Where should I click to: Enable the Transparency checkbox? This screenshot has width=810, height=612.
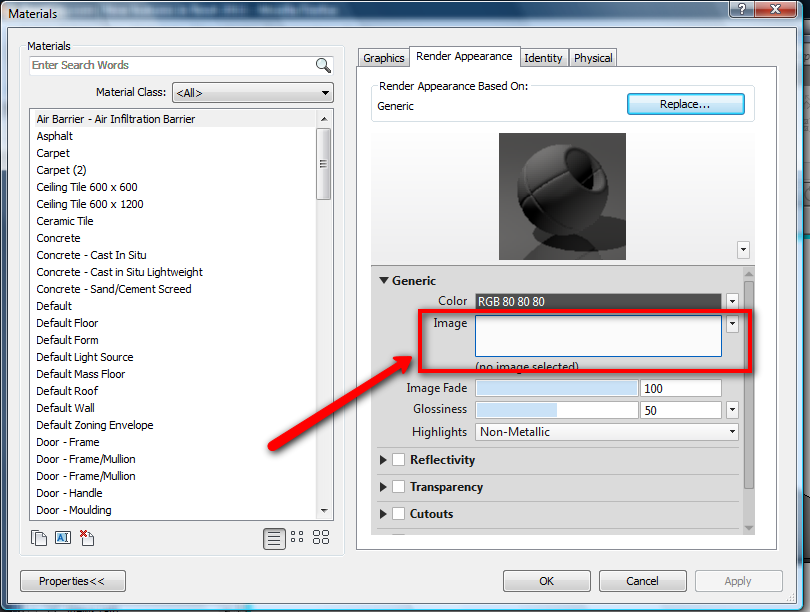[x=398, y=487]
